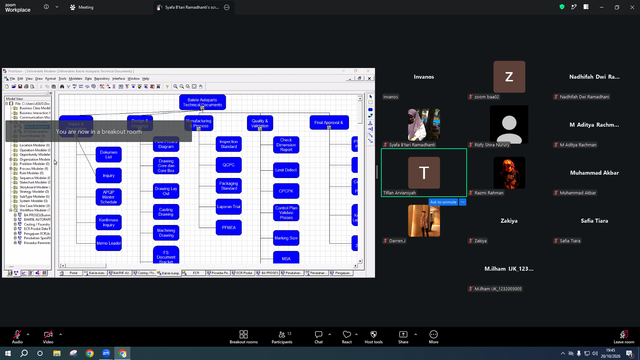Open meeting information icon in title bar
Viewport: 640px width, 360px height.
(x=46, y=7)
